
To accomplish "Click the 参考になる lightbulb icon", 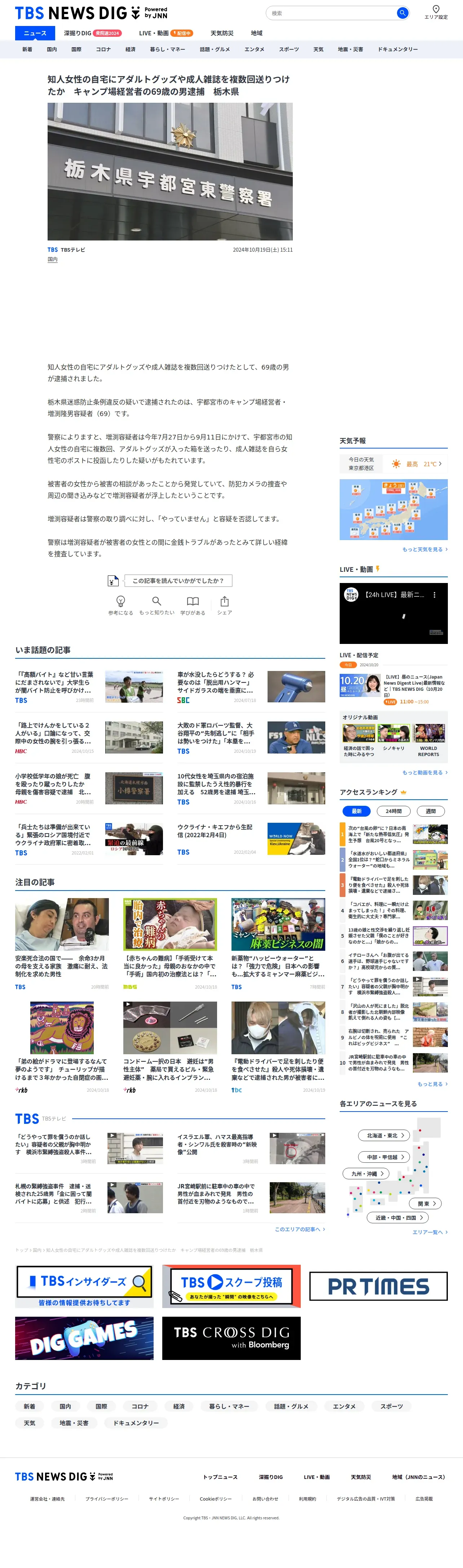I will [x=120, y=601].
